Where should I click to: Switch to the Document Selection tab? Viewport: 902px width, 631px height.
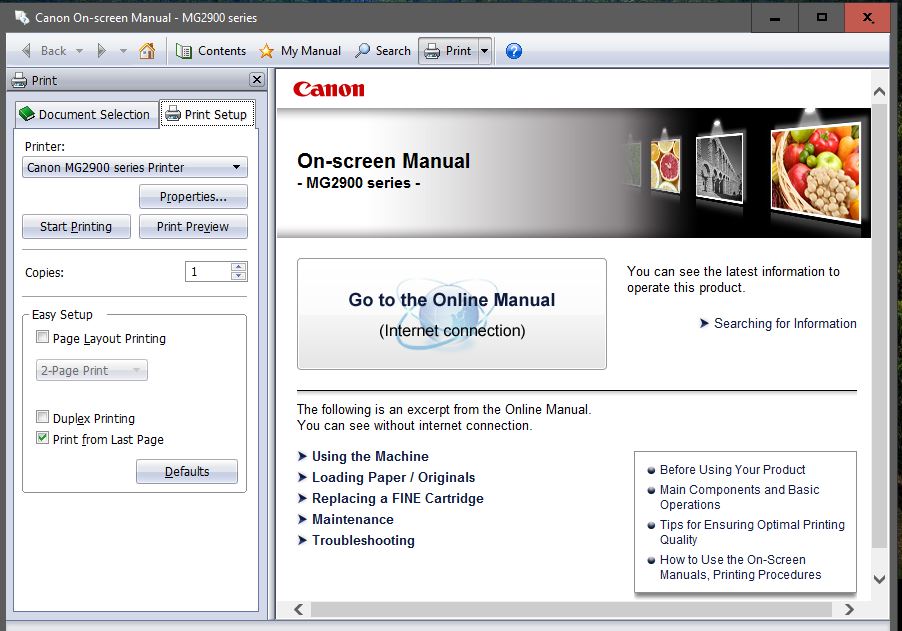(x=84, y=115)
